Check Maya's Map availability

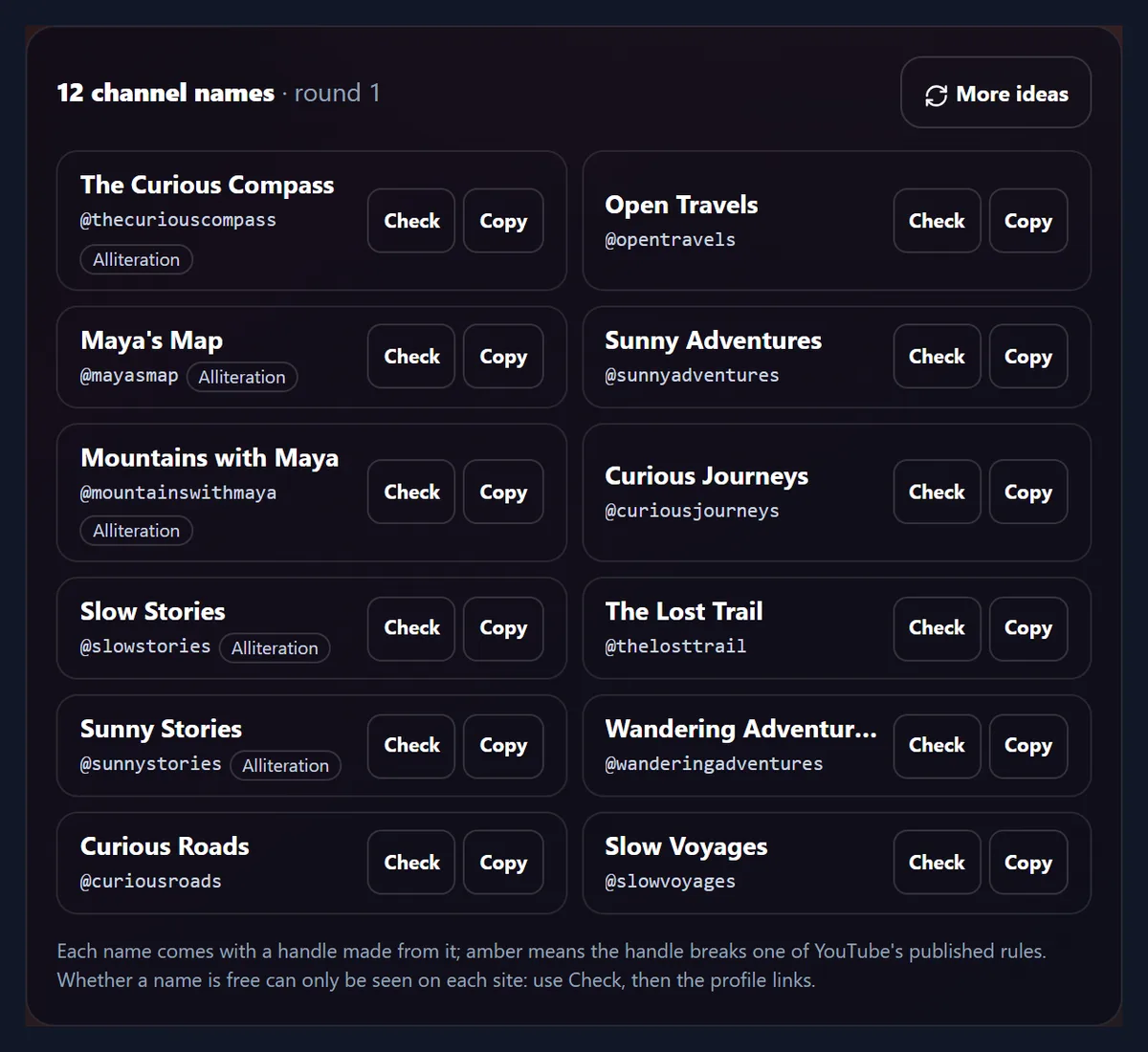(411, 357)
